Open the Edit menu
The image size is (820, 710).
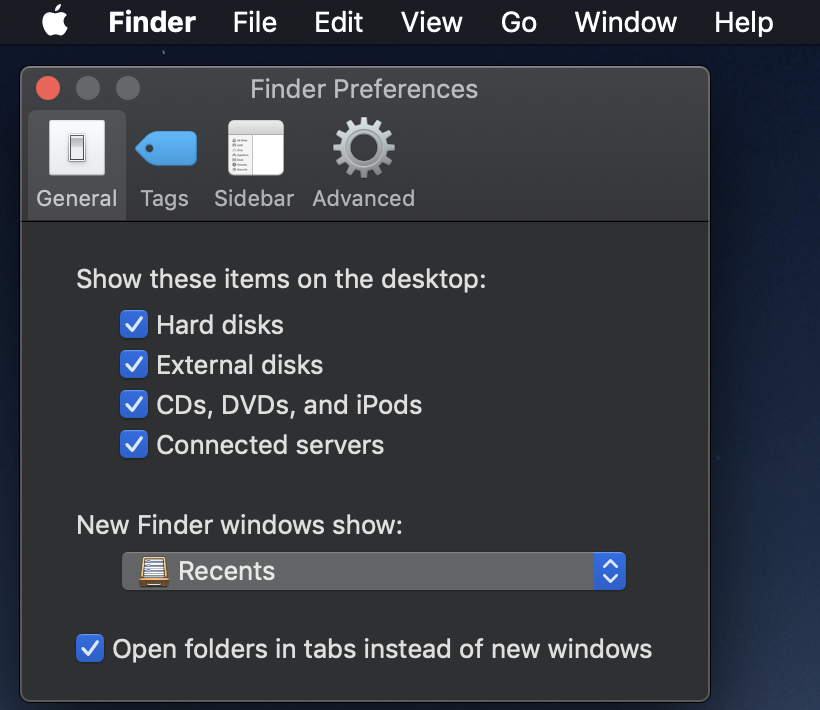click(x=338, y=22)
